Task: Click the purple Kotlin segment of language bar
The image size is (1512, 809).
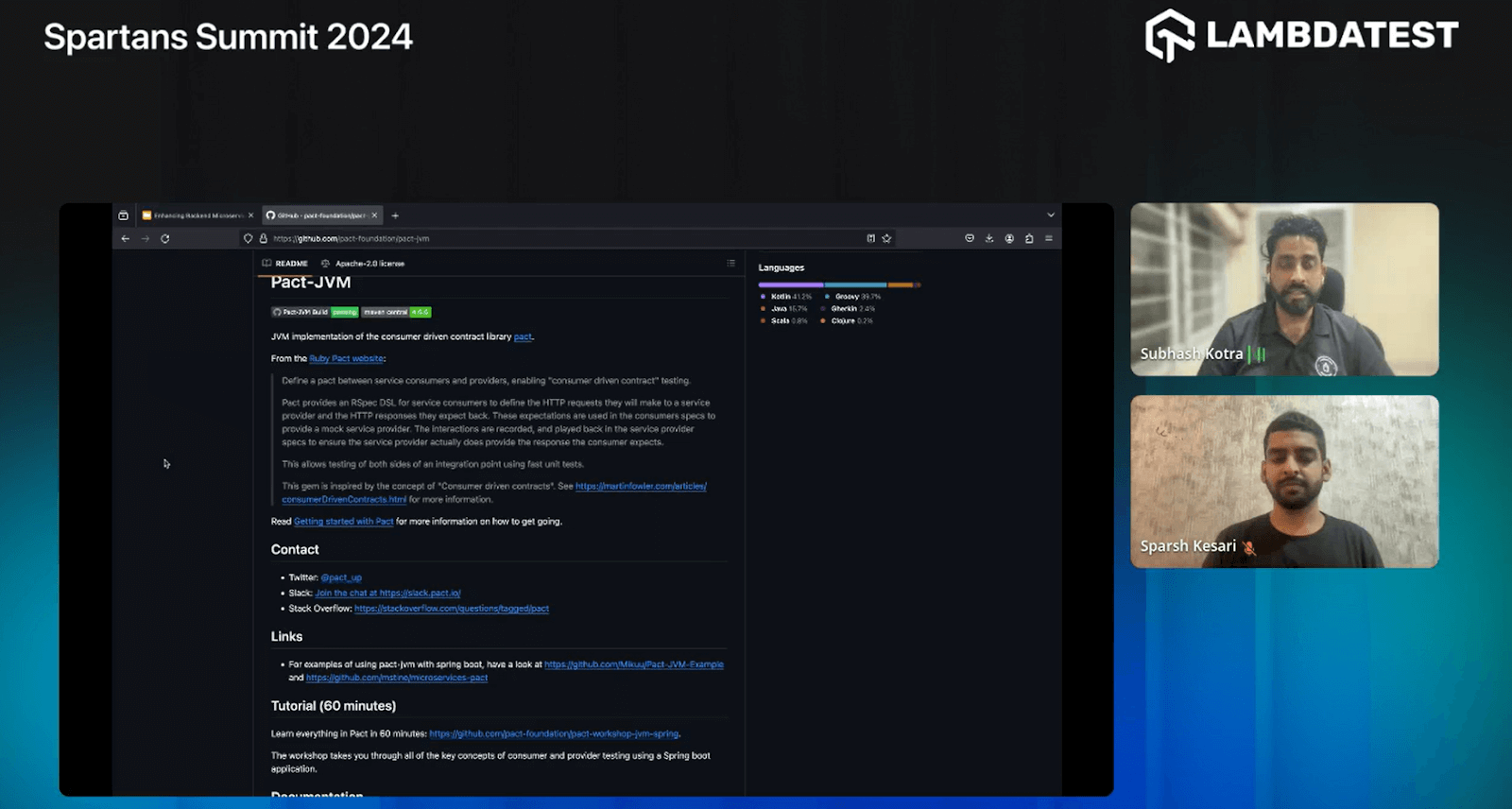Action: [x=791, y=284]
